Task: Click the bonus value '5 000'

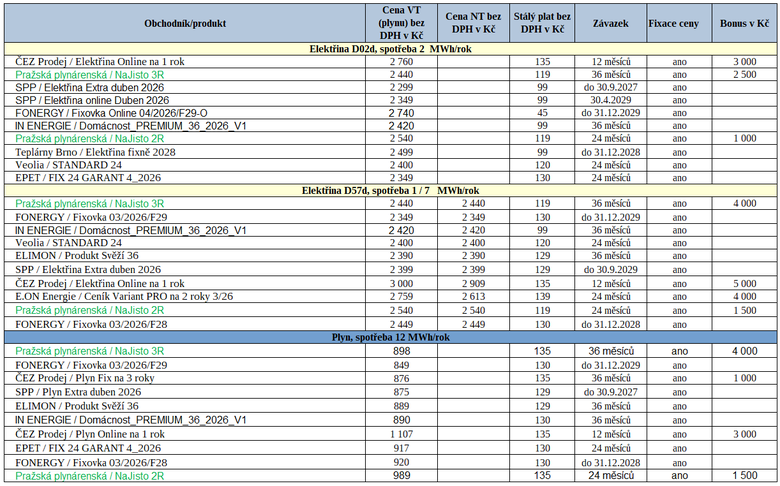Action: coord(745,284)
